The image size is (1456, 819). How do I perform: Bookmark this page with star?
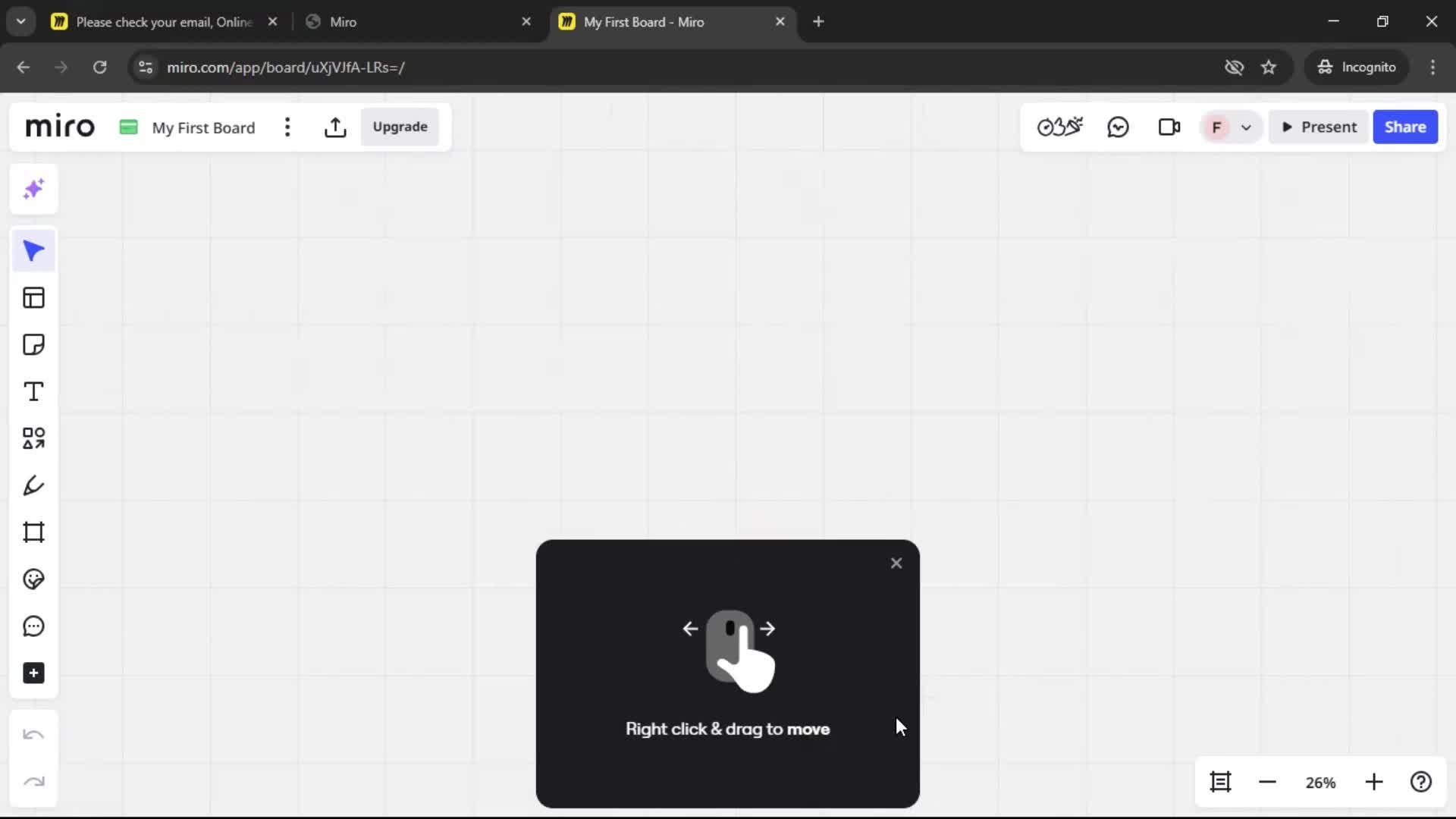[x=1269, y=67]
